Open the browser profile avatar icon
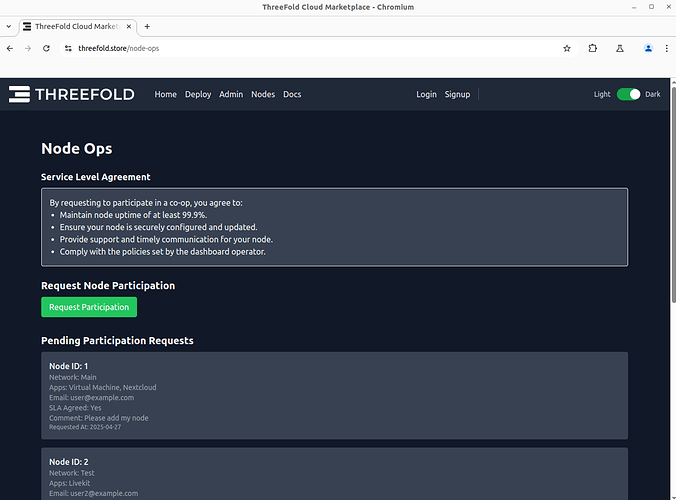Viewport: 676px width, 500px height. pos(648,48)
